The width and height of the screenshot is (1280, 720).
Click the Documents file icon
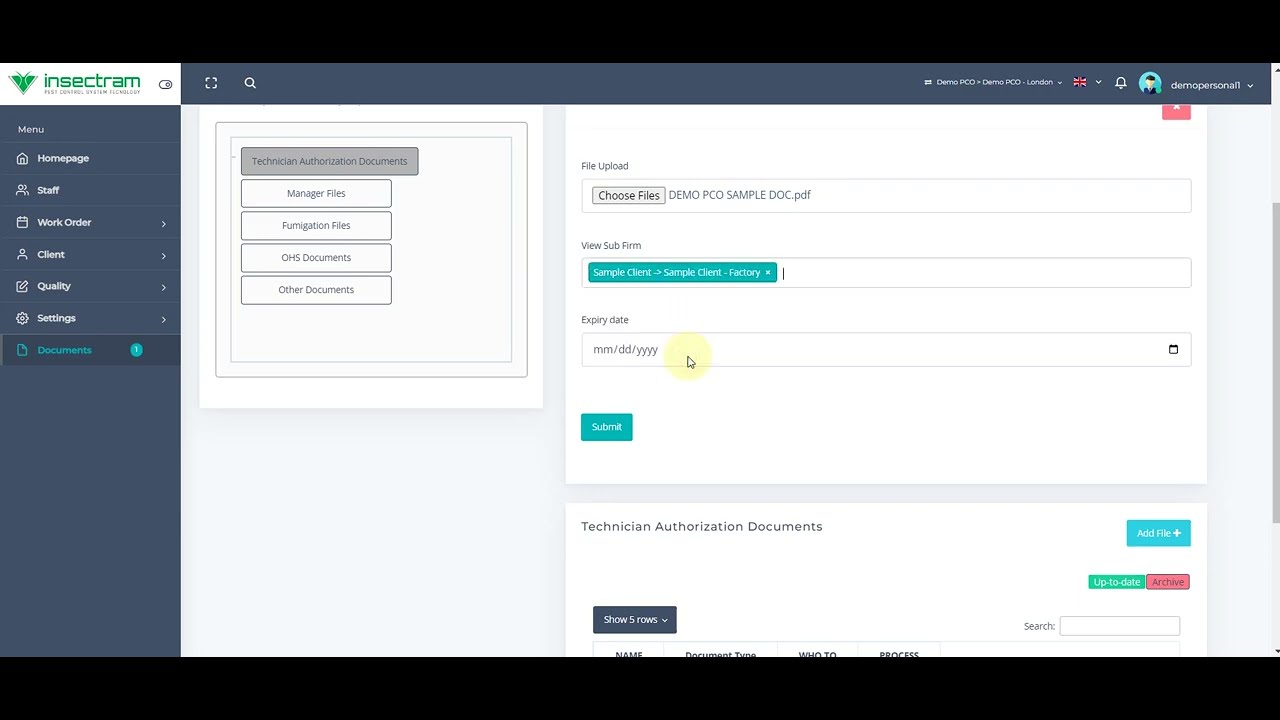point(22,350)
